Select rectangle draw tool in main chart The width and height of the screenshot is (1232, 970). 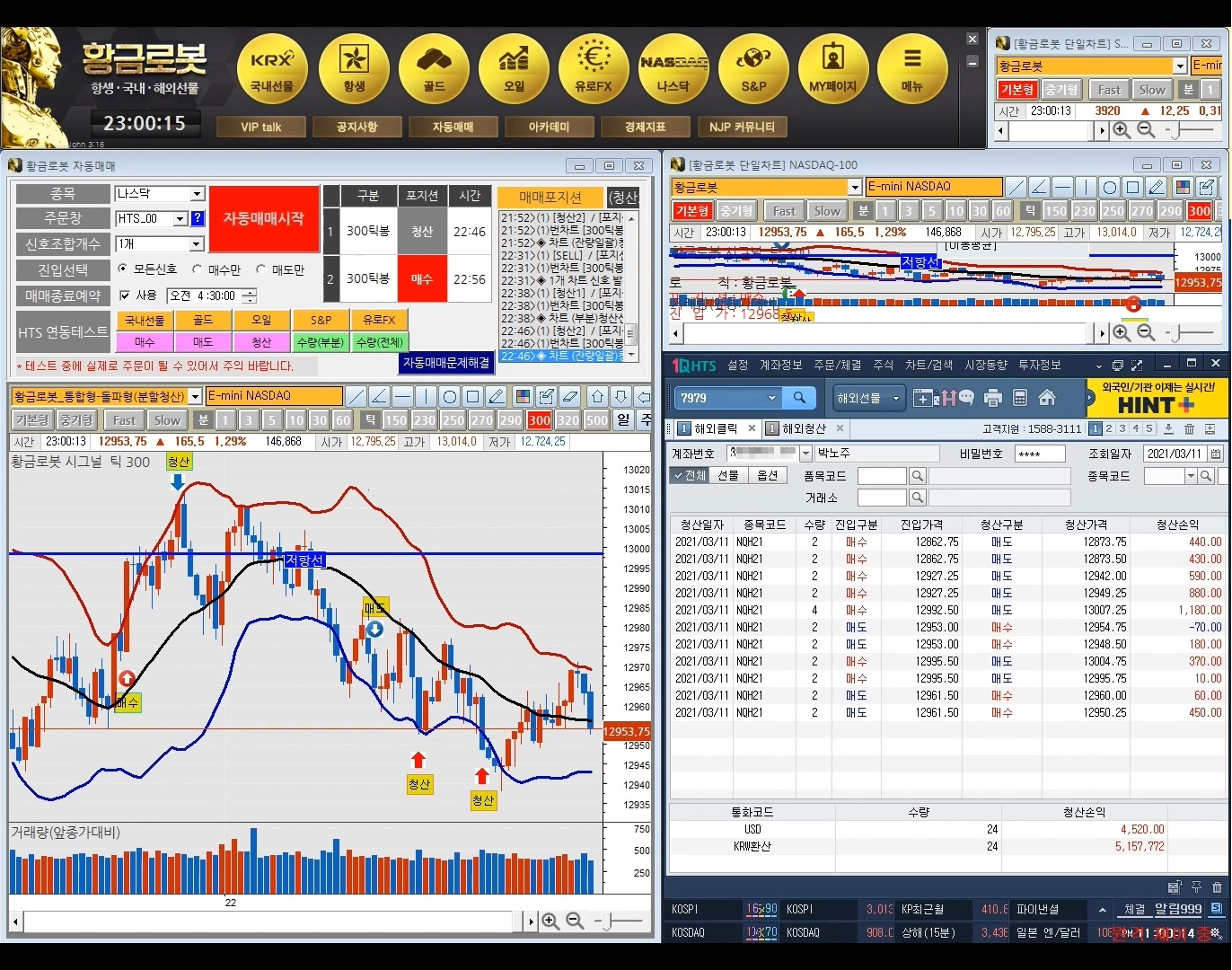pyautogui.click(x=472, y=396)
